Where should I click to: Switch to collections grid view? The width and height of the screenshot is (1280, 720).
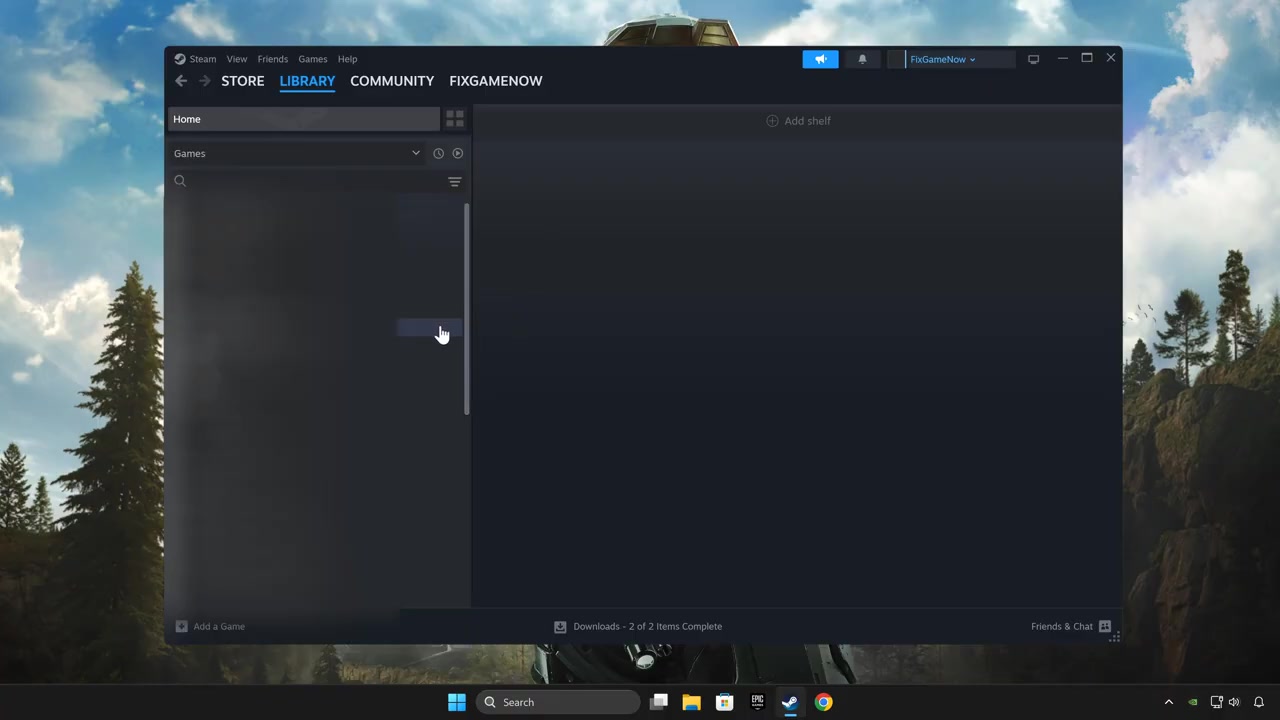(455, 119)
